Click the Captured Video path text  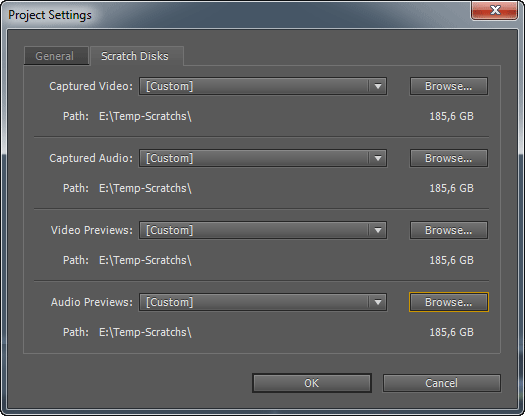click(145, 116)
